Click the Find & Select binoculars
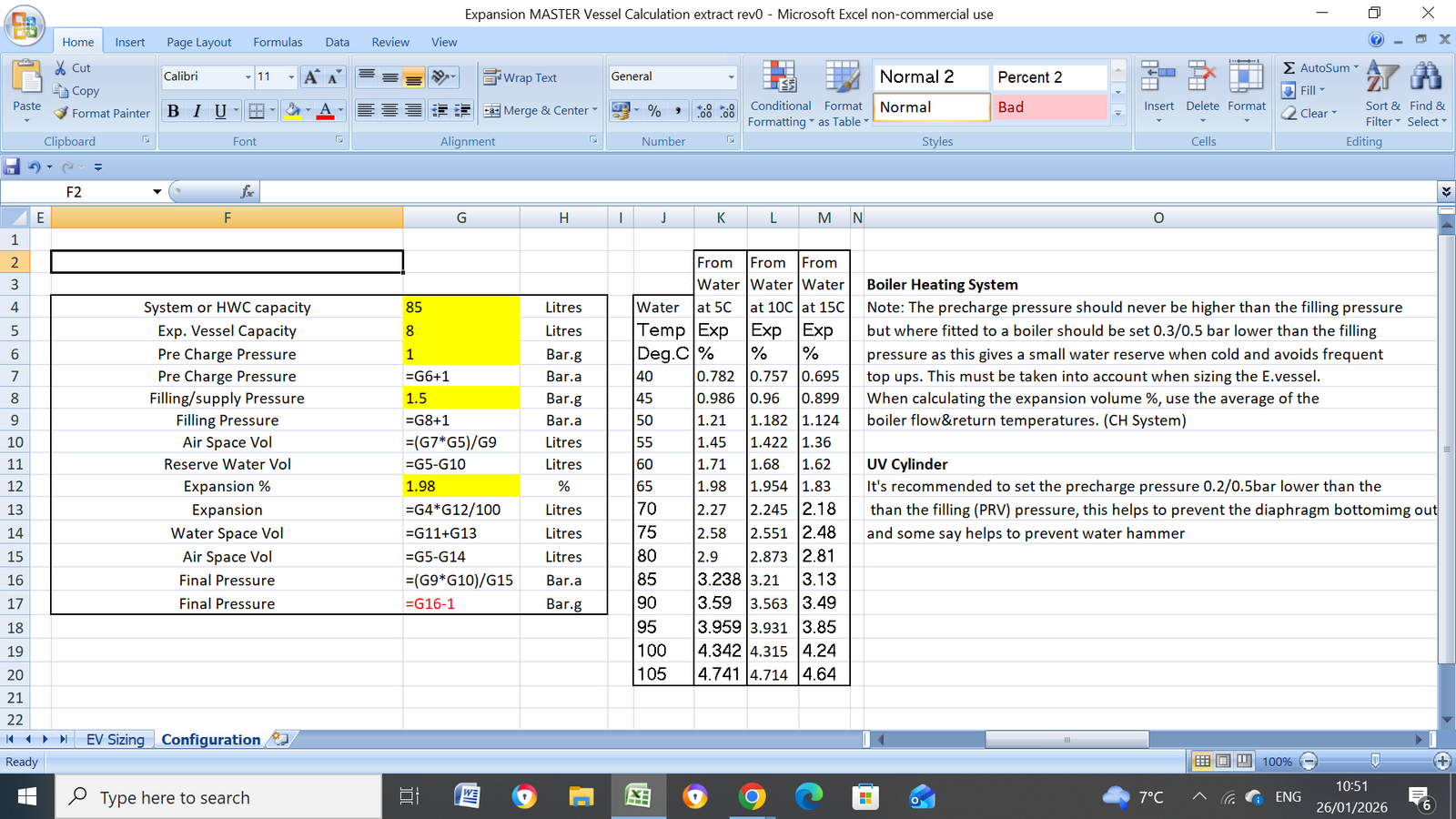The height and width of the screenshot is (819, 1456). point(1426,79)
